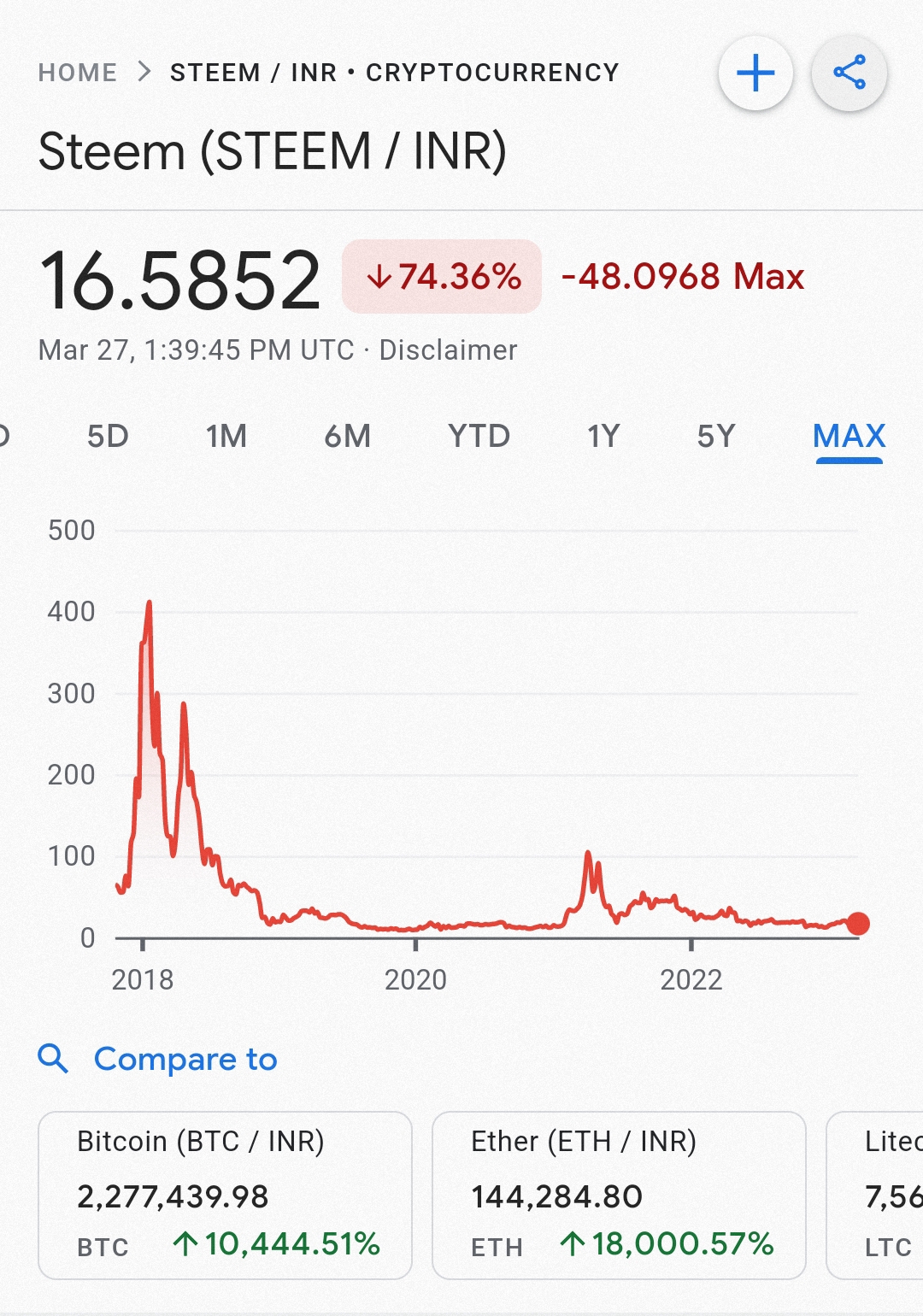Switch to the 5D range tab

pyautogui.click(x=108, y=437)
